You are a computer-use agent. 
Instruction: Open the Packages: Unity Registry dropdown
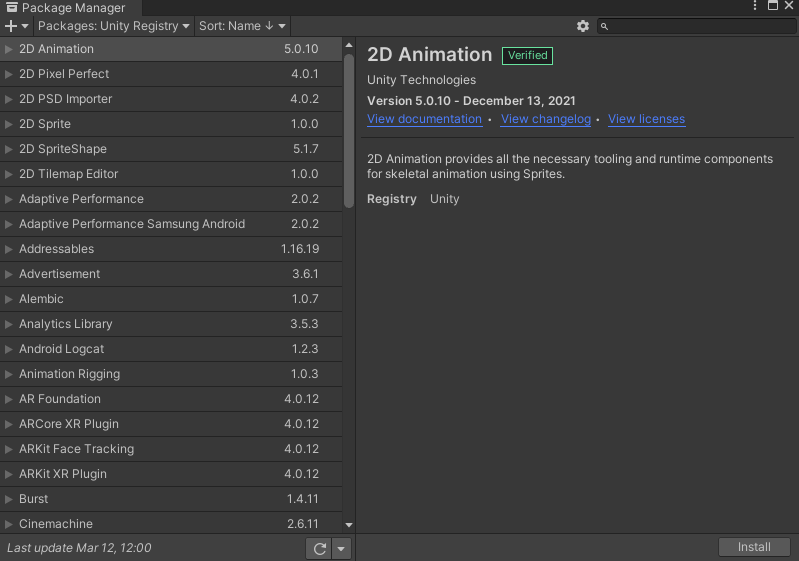pos(114,26)
